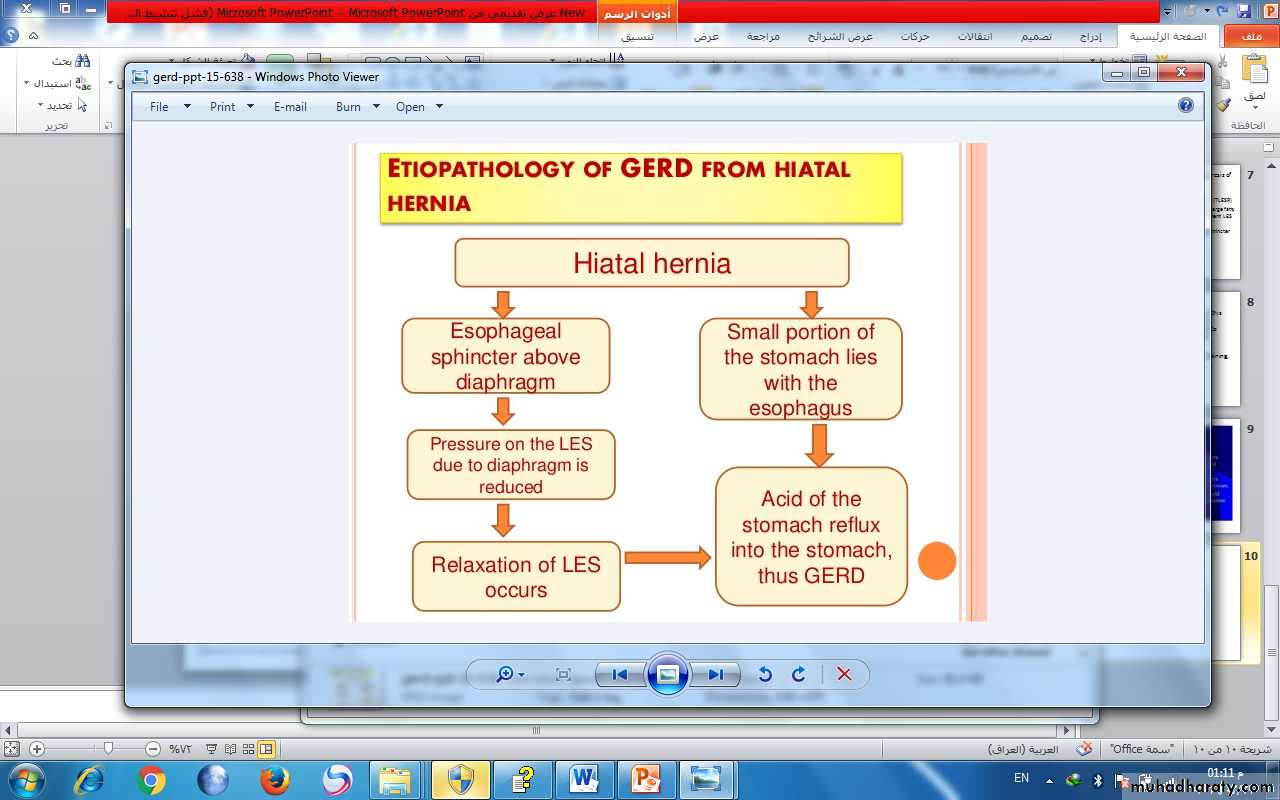Open the PowerPoint File tab (ملف)
The image size is (1280, 800).
click(1251, 37)
